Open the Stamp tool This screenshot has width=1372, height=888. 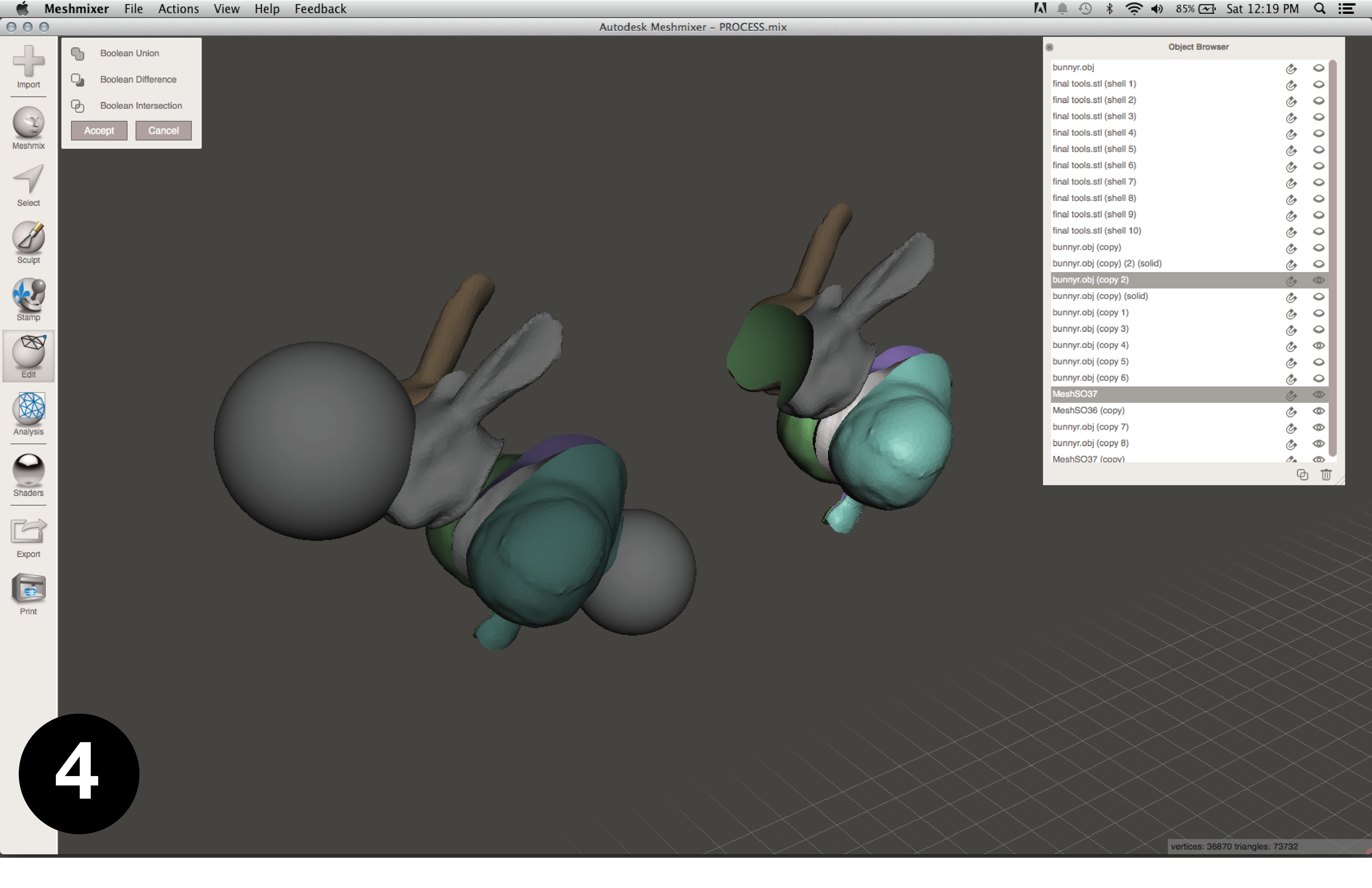click(28, 299)
